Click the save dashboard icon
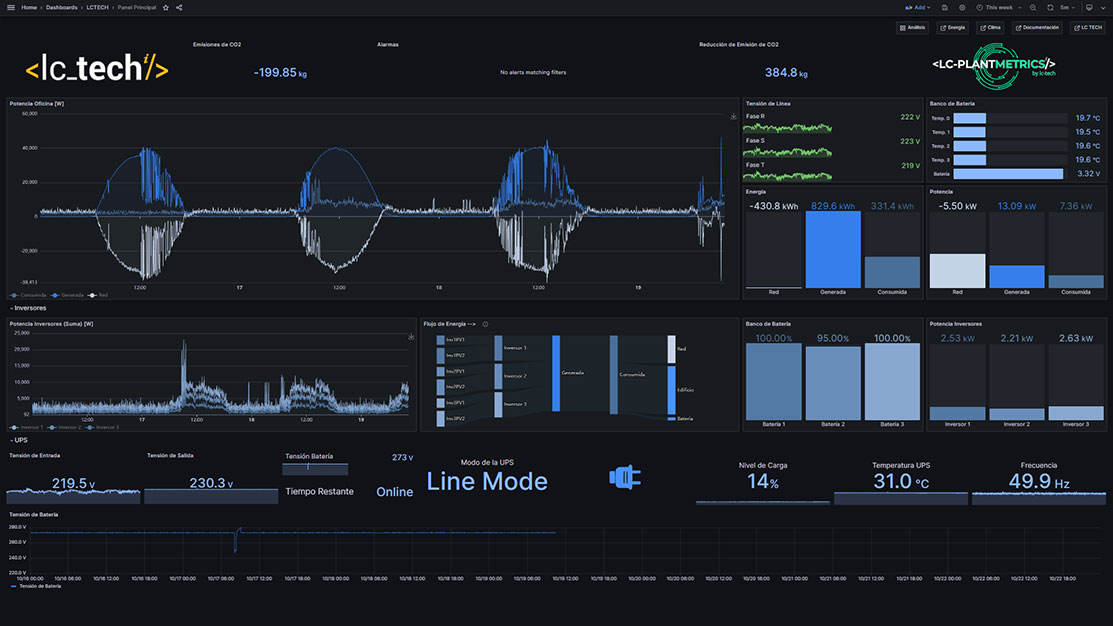This screenshot has width=1113, height=626. pyautogui.click(x=945, y=7)
